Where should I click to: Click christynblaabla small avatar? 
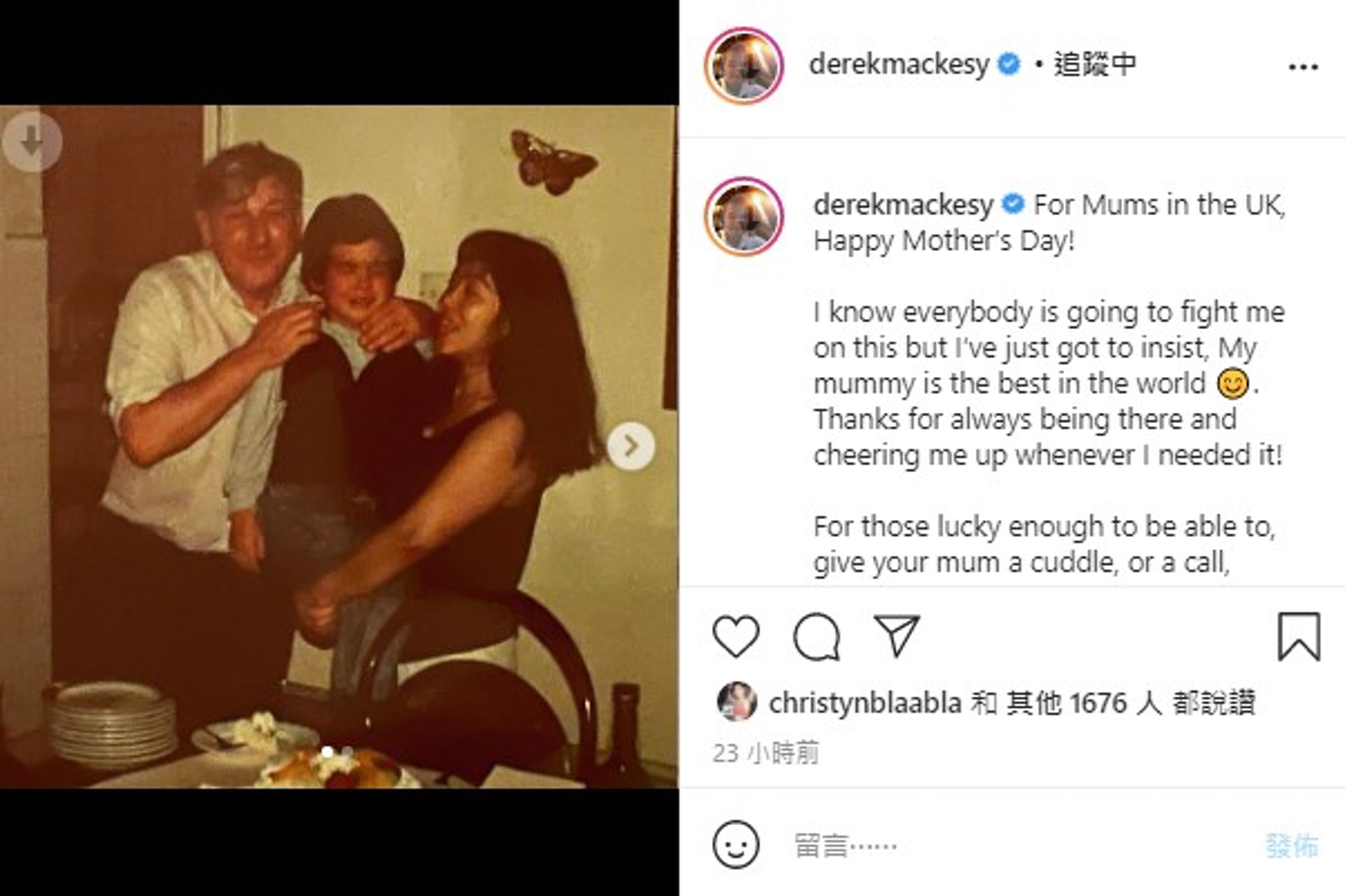click(737, 701)
